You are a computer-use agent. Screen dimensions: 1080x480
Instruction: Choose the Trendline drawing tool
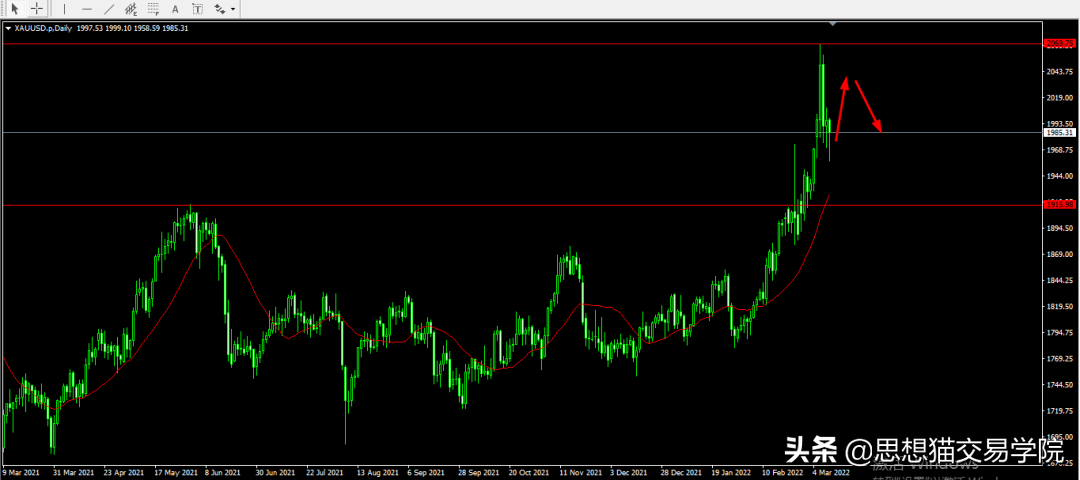point(109,9)
